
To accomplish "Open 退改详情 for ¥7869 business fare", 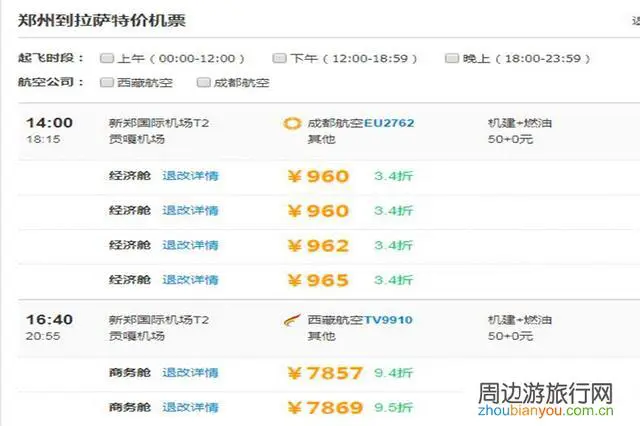I will coord(191,407).
